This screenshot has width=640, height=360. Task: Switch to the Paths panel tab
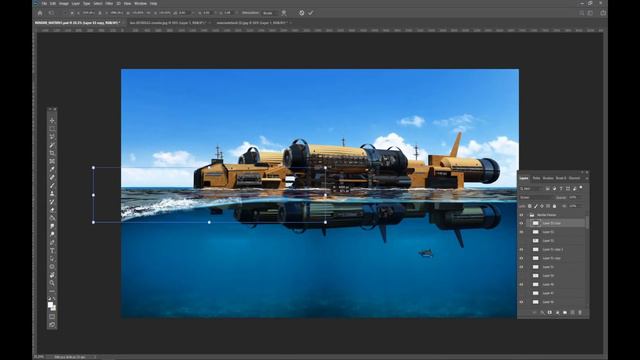(536, 178)
